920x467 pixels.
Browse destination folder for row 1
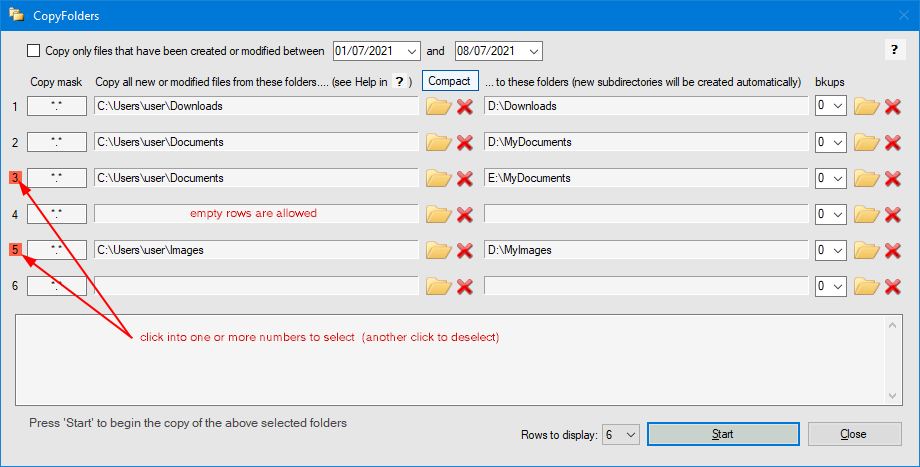[865, 106]
